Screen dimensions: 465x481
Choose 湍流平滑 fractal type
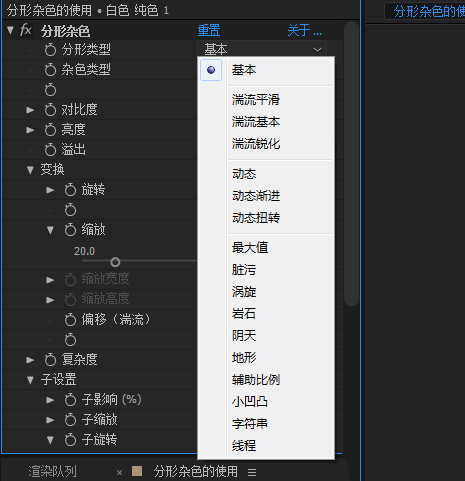point(256,100)
